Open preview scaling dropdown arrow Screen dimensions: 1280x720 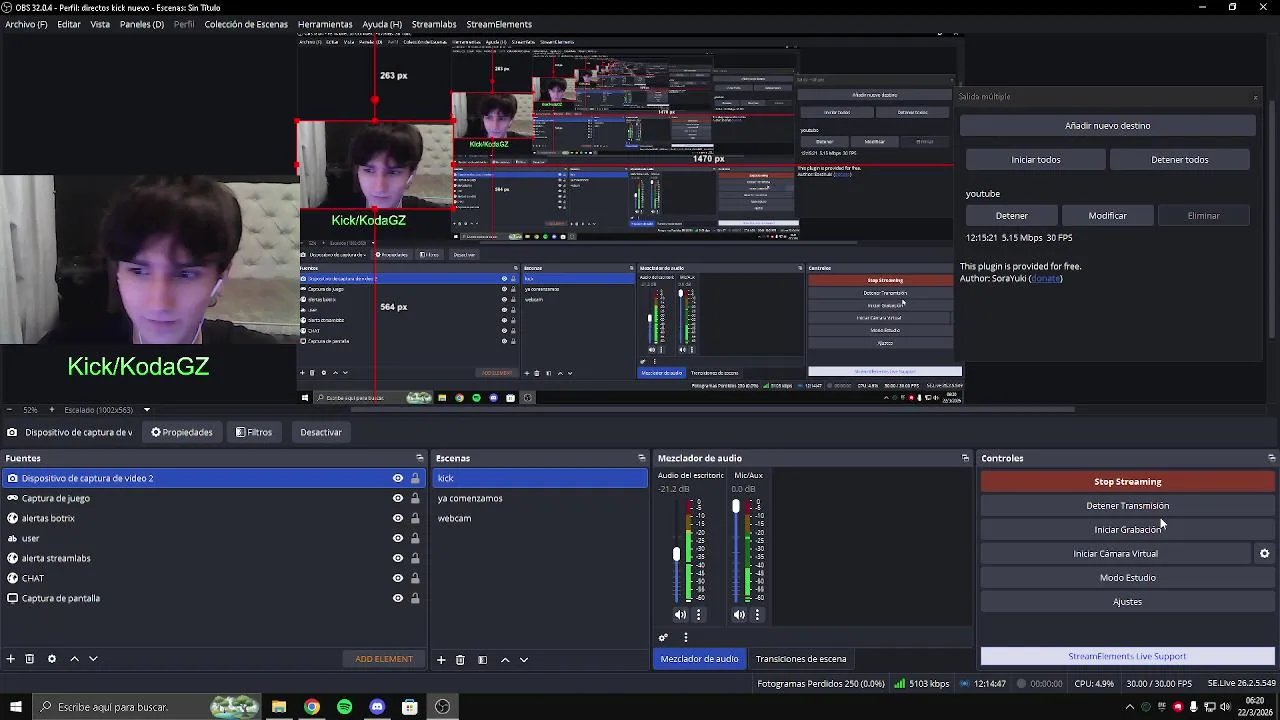pyautogui.click(x=146, y=410)
